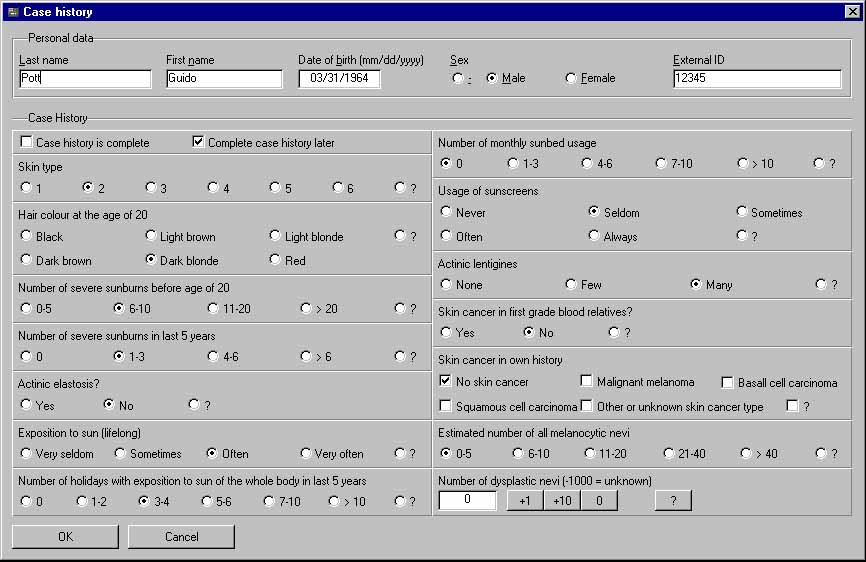Enable the Basal cell carcinoma checkbox
The height and width of the screenshot is (562, 866).
pos(728,382)
